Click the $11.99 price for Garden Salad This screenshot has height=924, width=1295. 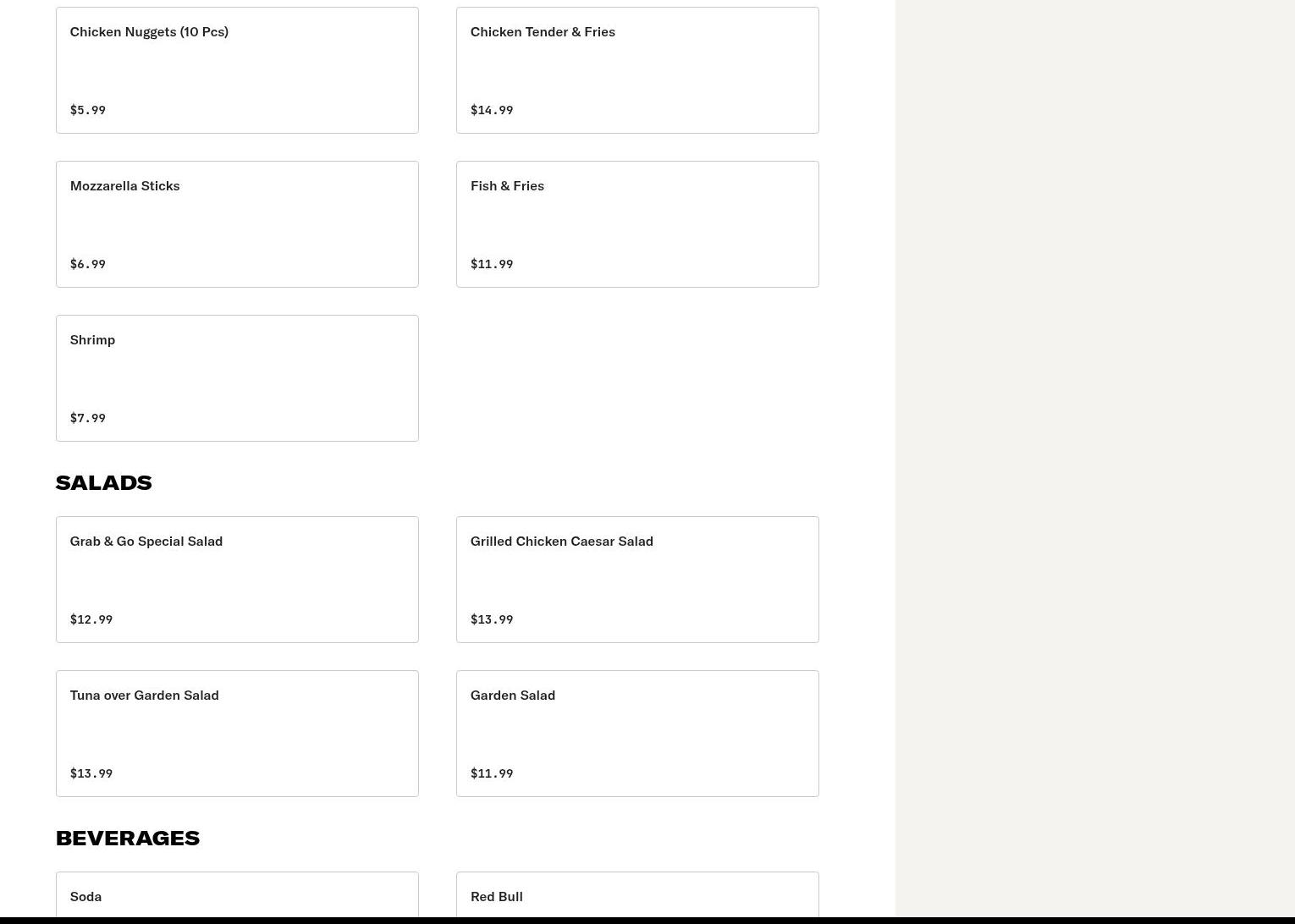[492, 773]
